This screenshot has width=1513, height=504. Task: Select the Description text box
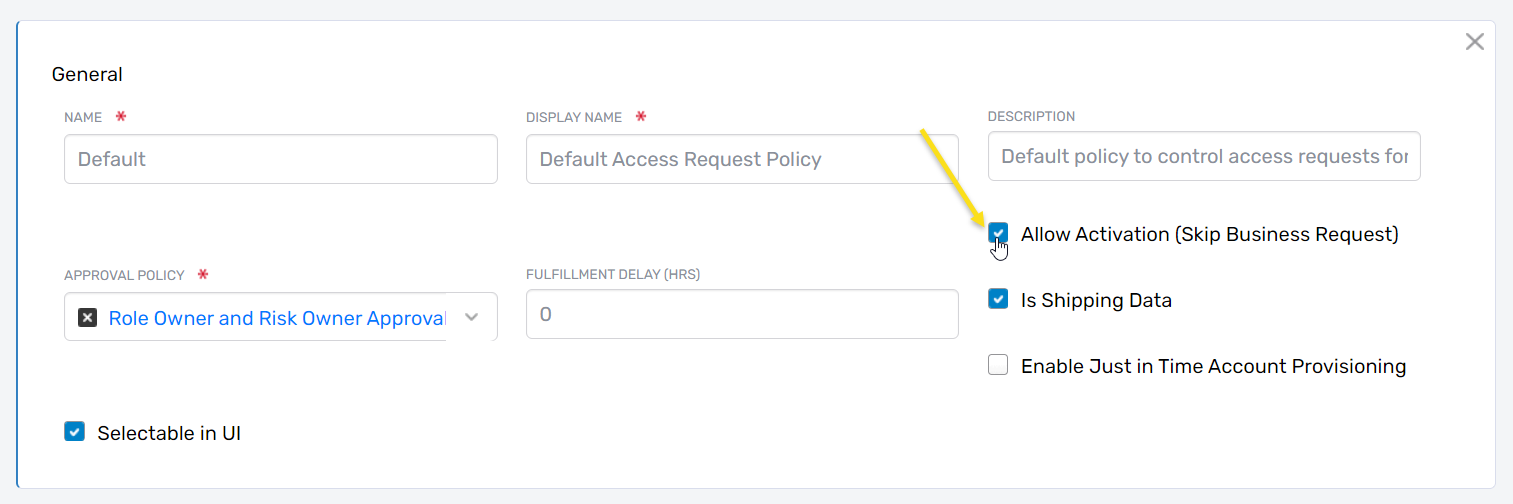coord(1203,157)
